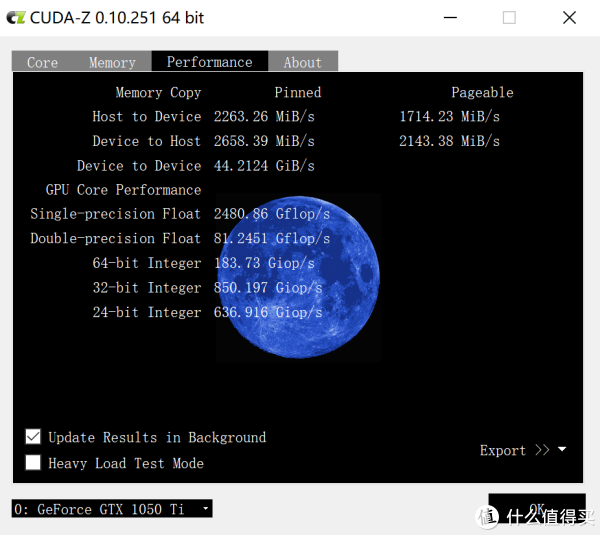Open the About tab
The height and width of the screenshot is (535, 600).
click(x=303, y=62)
